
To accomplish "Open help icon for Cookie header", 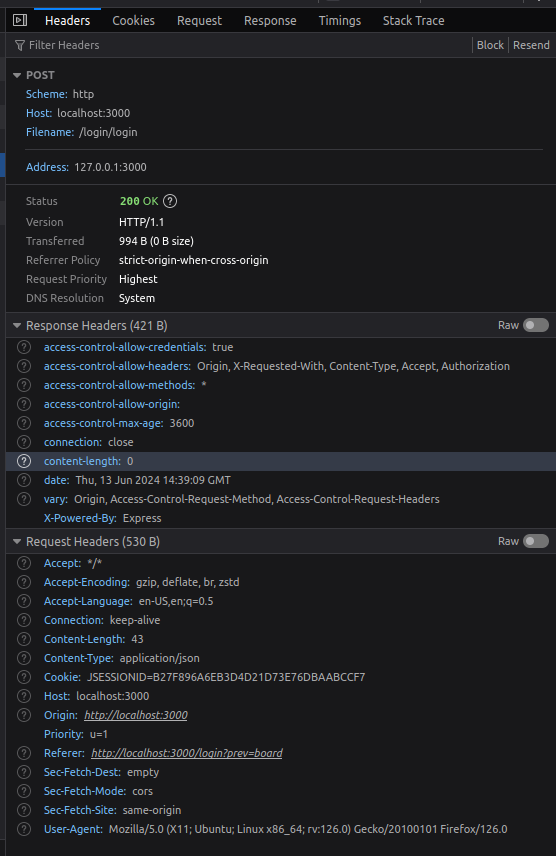I will coord(24,677).
